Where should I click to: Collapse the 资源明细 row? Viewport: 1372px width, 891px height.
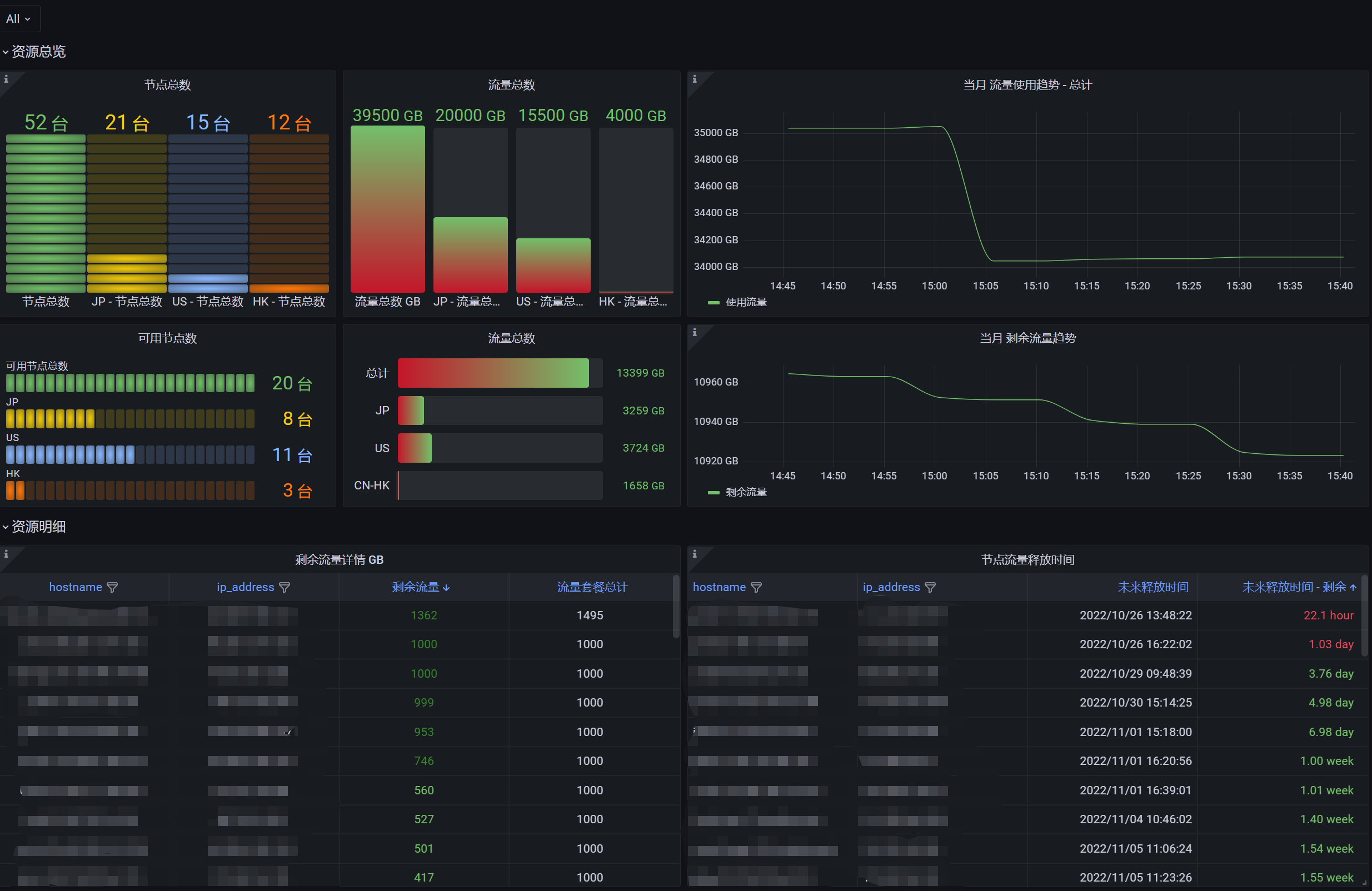click(38, 526)
